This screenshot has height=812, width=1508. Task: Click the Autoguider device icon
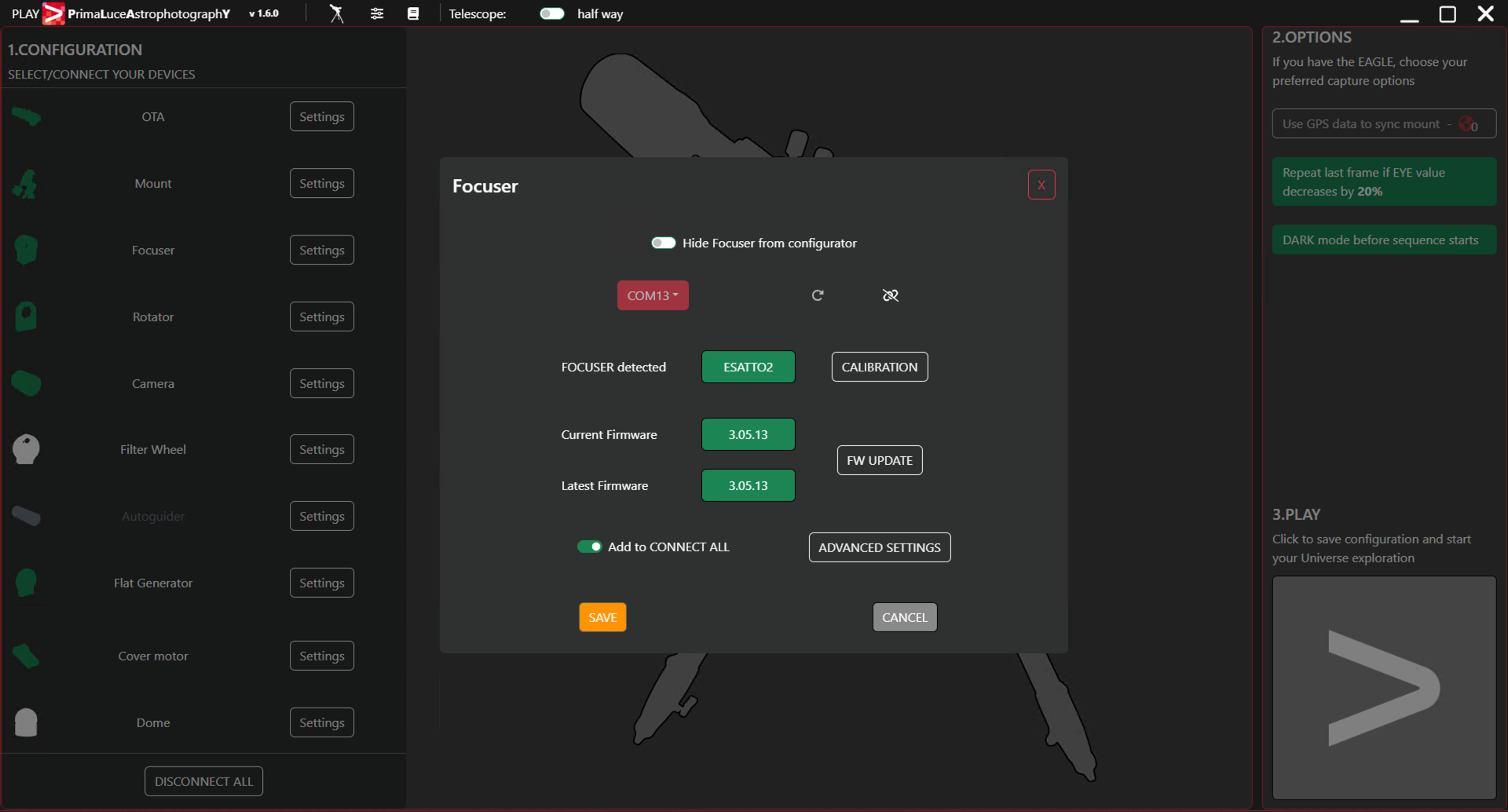[26, 516]
